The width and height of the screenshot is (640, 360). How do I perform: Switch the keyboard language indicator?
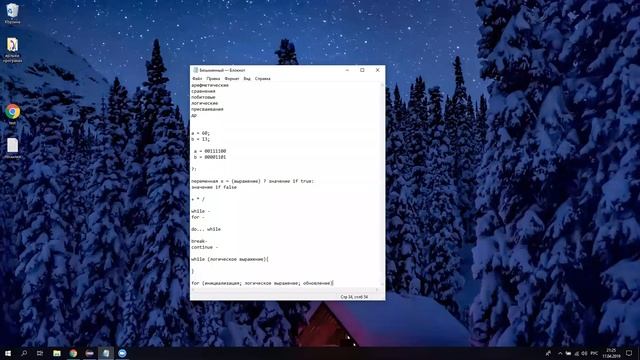click(594, 353)
